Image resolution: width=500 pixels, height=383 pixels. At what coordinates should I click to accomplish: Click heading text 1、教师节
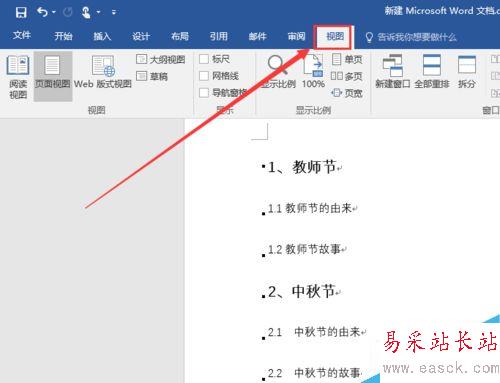(302, 167)
